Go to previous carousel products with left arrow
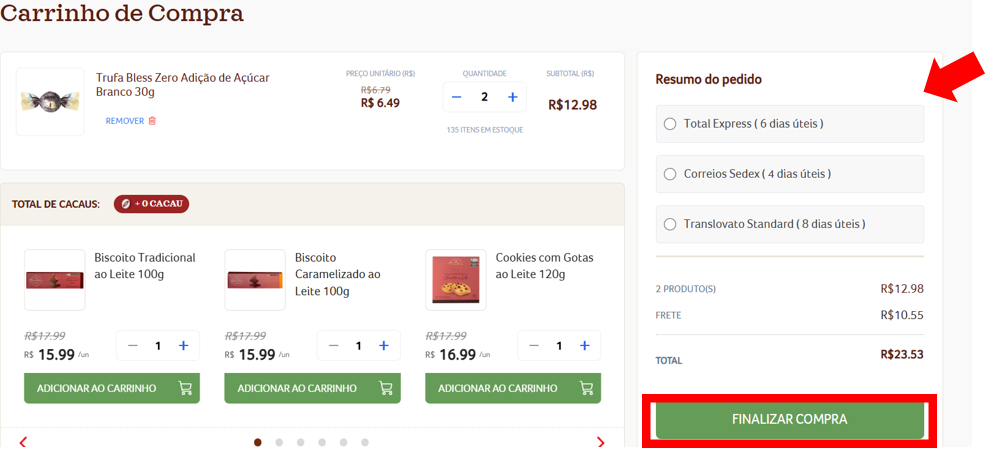Screen dimensions: 994x464 [x=23, y=442]
